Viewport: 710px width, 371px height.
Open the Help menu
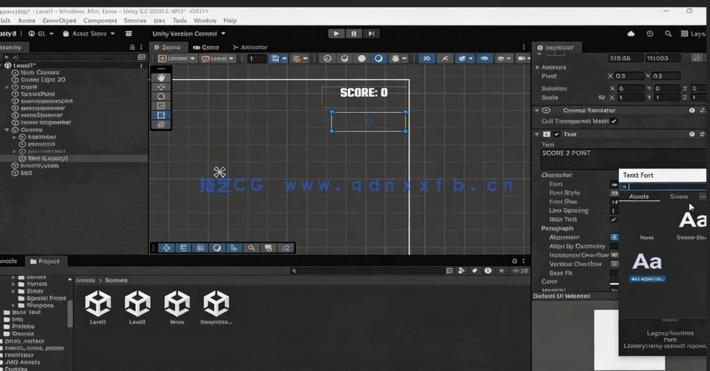(230, 20)
